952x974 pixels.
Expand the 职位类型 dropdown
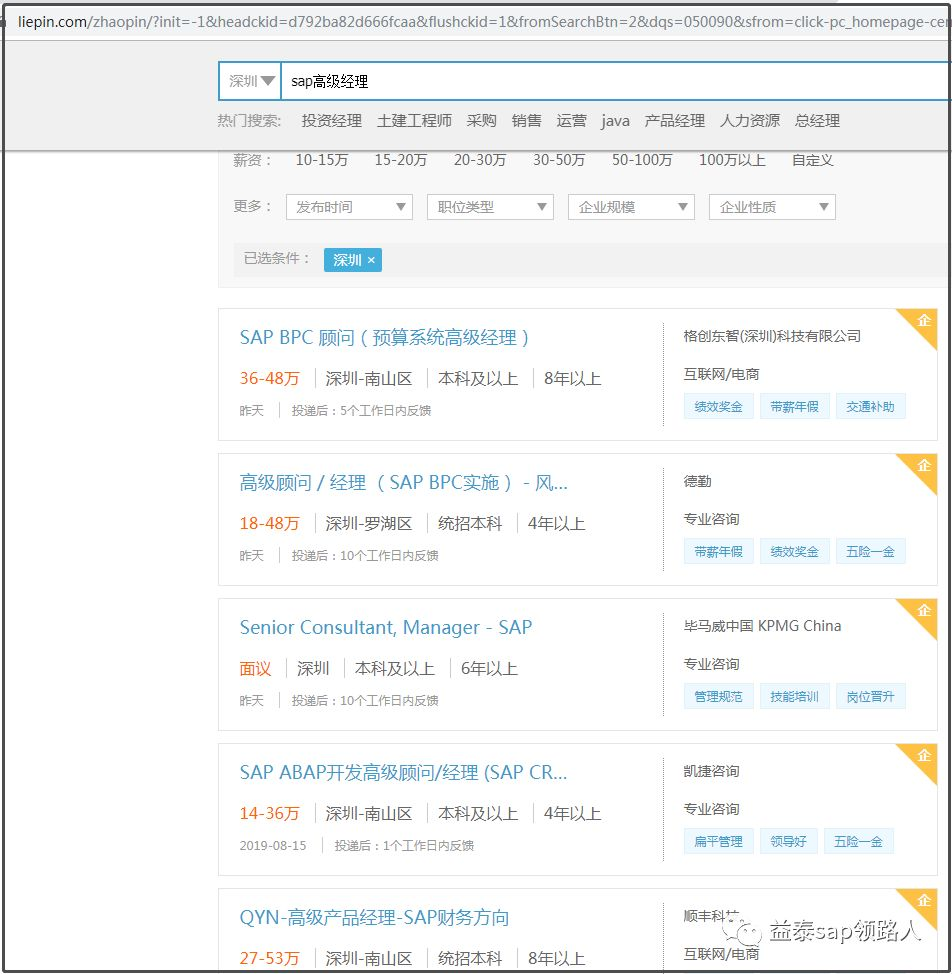(x=491, y=207)
